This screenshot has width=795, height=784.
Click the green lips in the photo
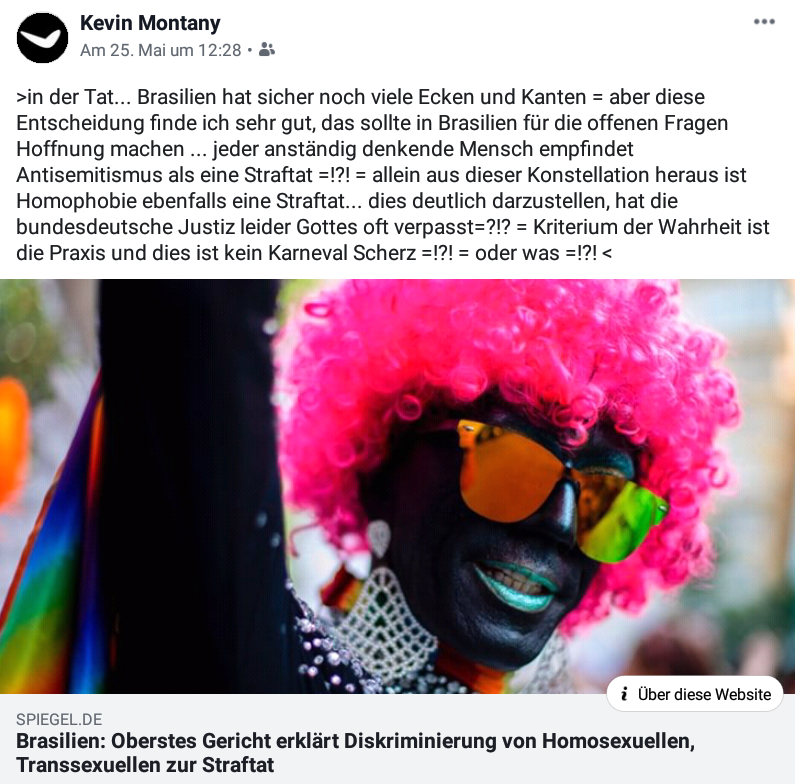[x=515, y=586]
